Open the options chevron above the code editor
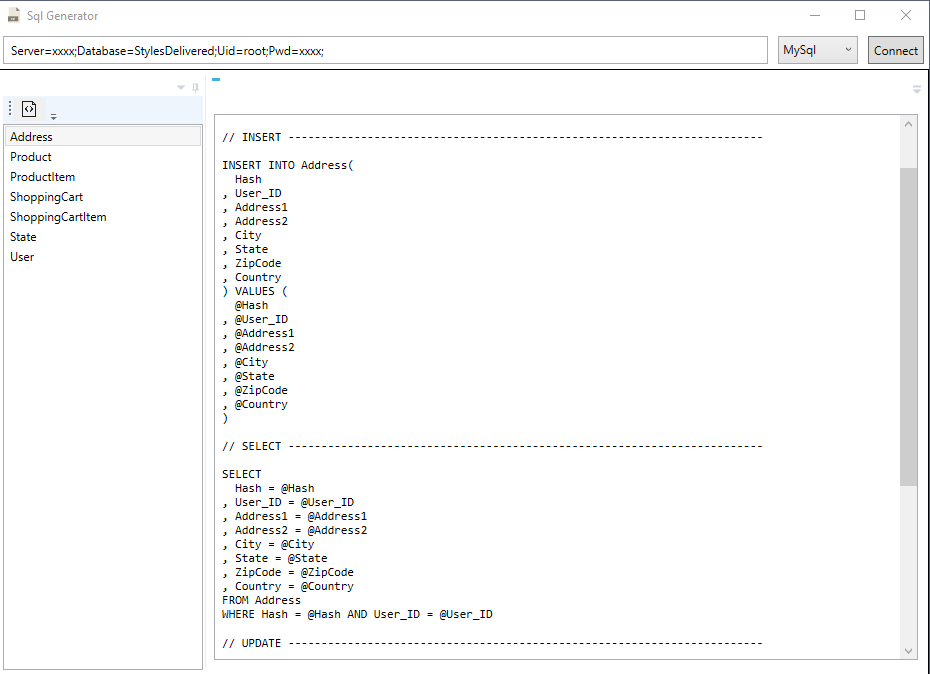930x674 pixels. (916, 89)
